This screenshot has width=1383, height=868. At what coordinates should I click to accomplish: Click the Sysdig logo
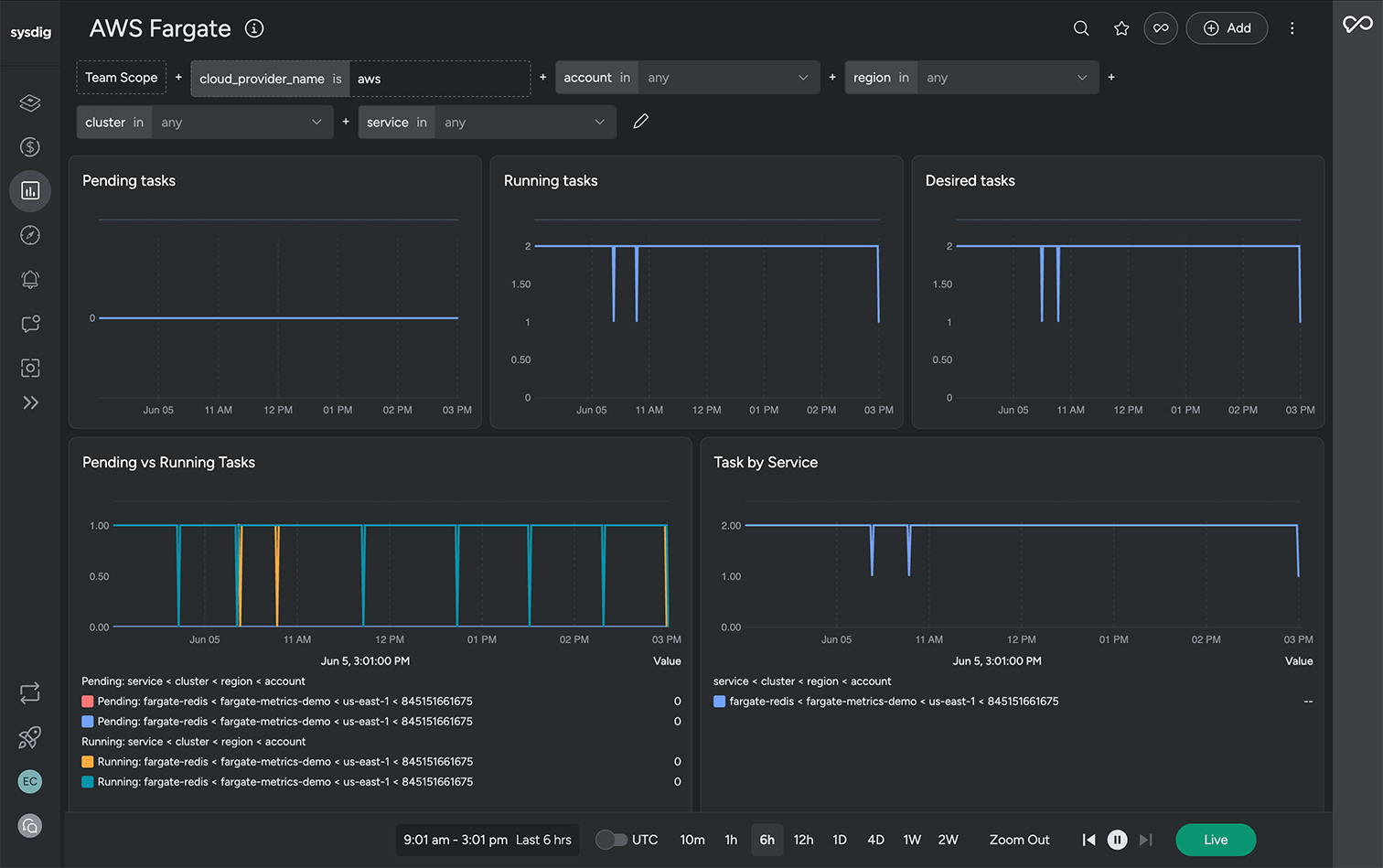pos(30,32)
